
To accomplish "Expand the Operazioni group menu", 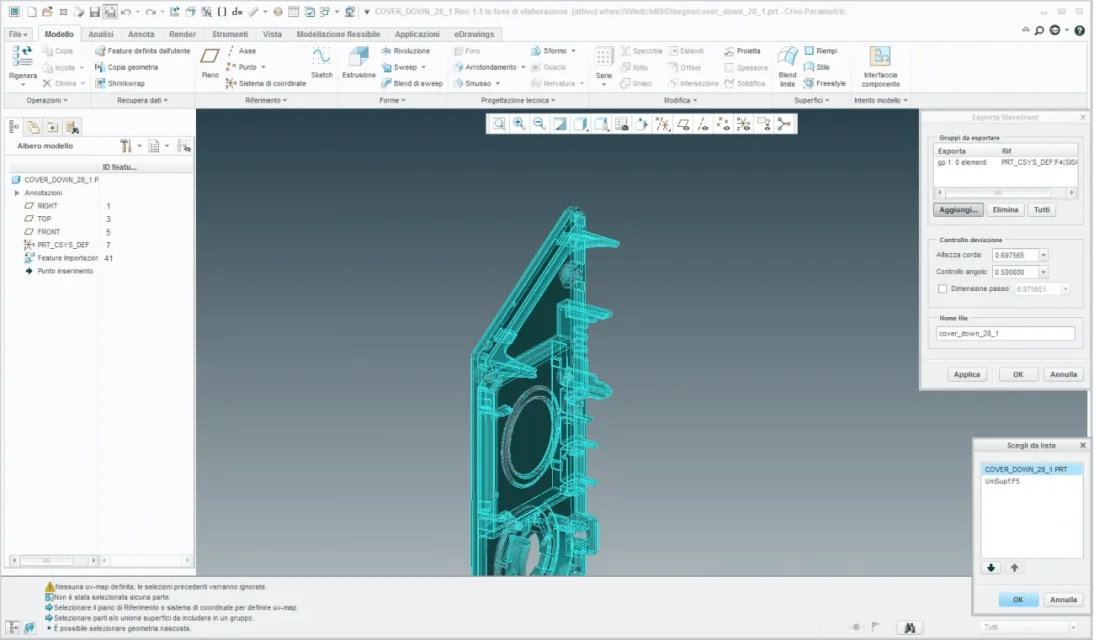I will click(47, 101).
